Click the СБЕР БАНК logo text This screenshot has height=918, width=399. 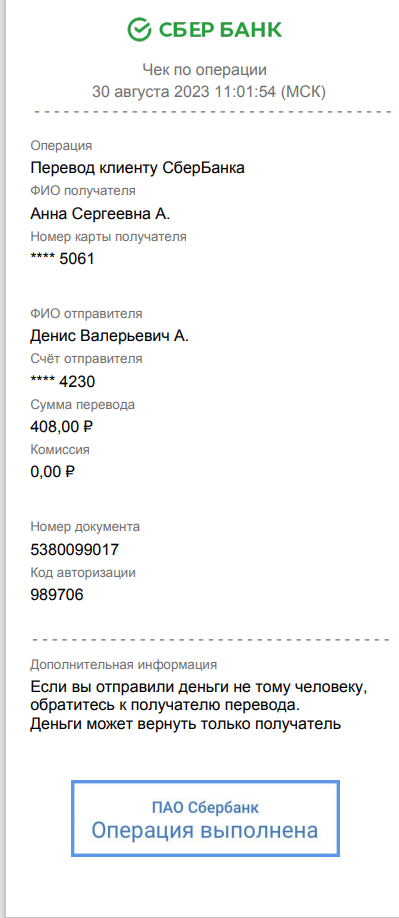(x=219, y=29)
